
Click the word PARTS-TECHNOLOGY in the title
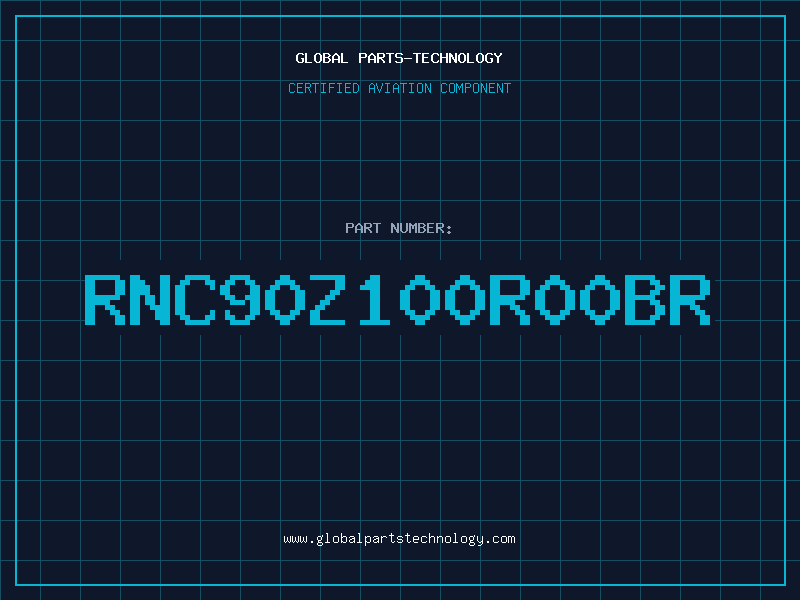431,58
